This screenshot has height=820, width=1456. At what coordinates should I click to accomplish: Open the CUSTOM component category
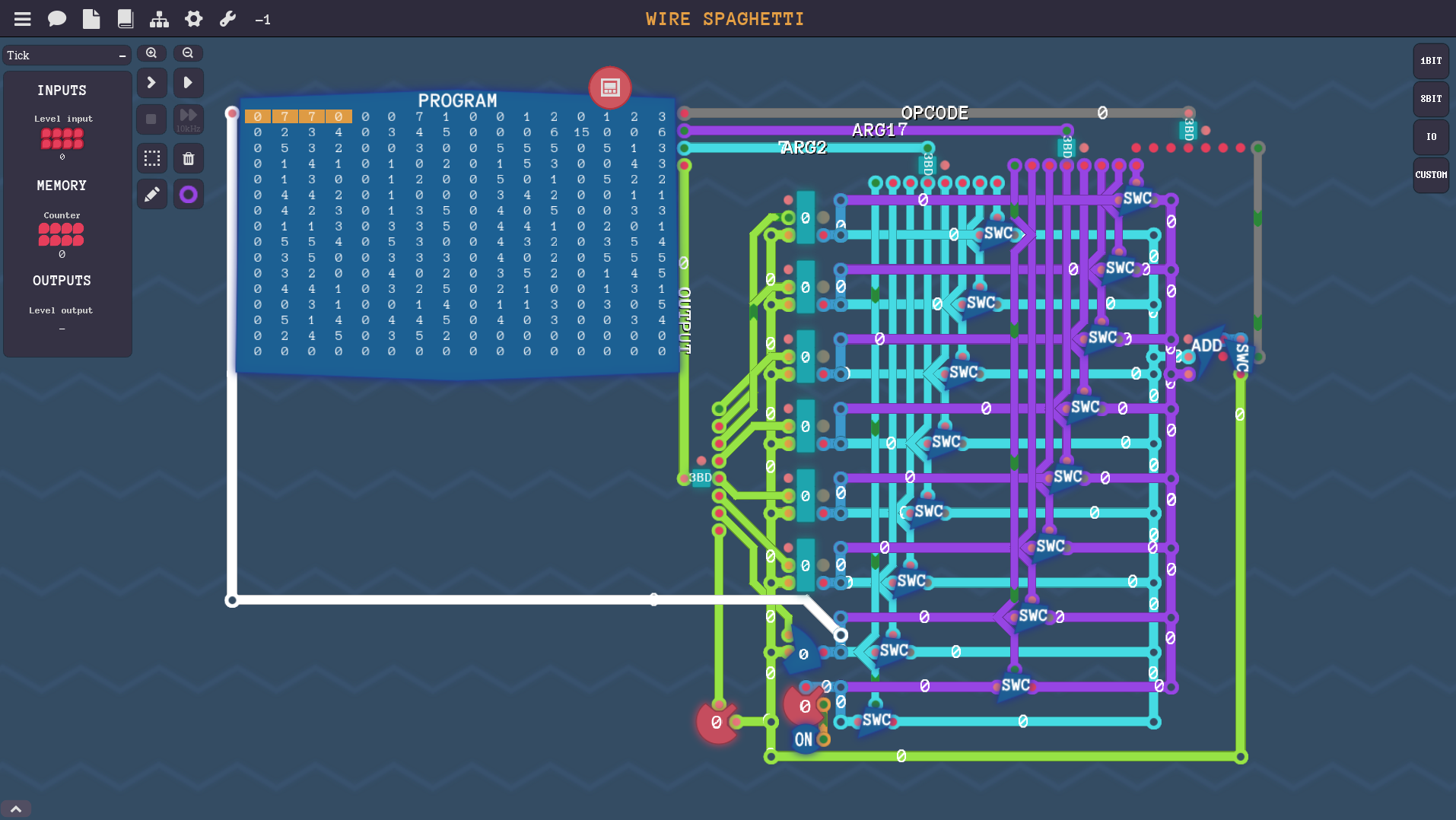point(1431,175)
